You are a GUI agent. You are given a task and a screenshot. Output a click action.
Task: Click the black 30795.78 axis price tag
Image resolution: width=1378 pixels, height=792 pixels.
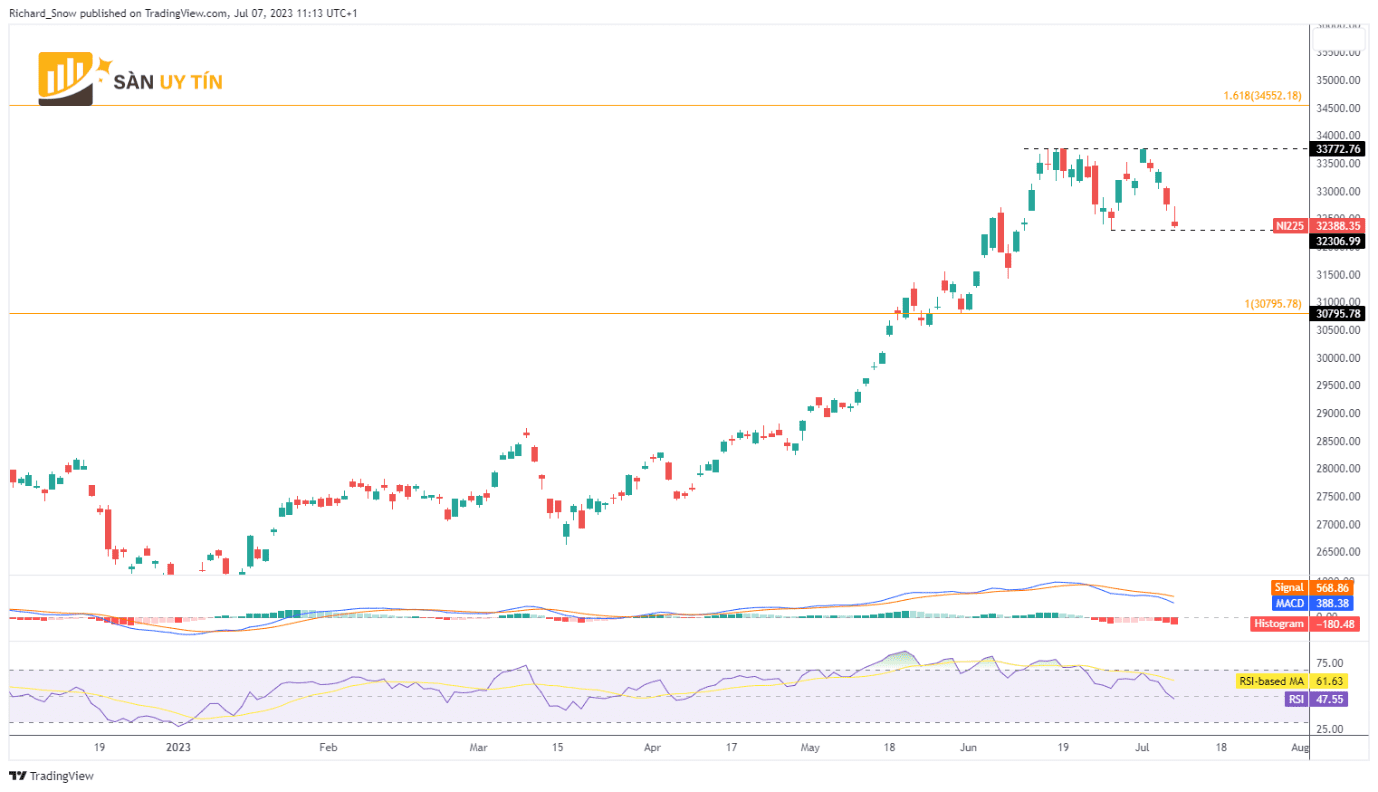click(1339, 314)
